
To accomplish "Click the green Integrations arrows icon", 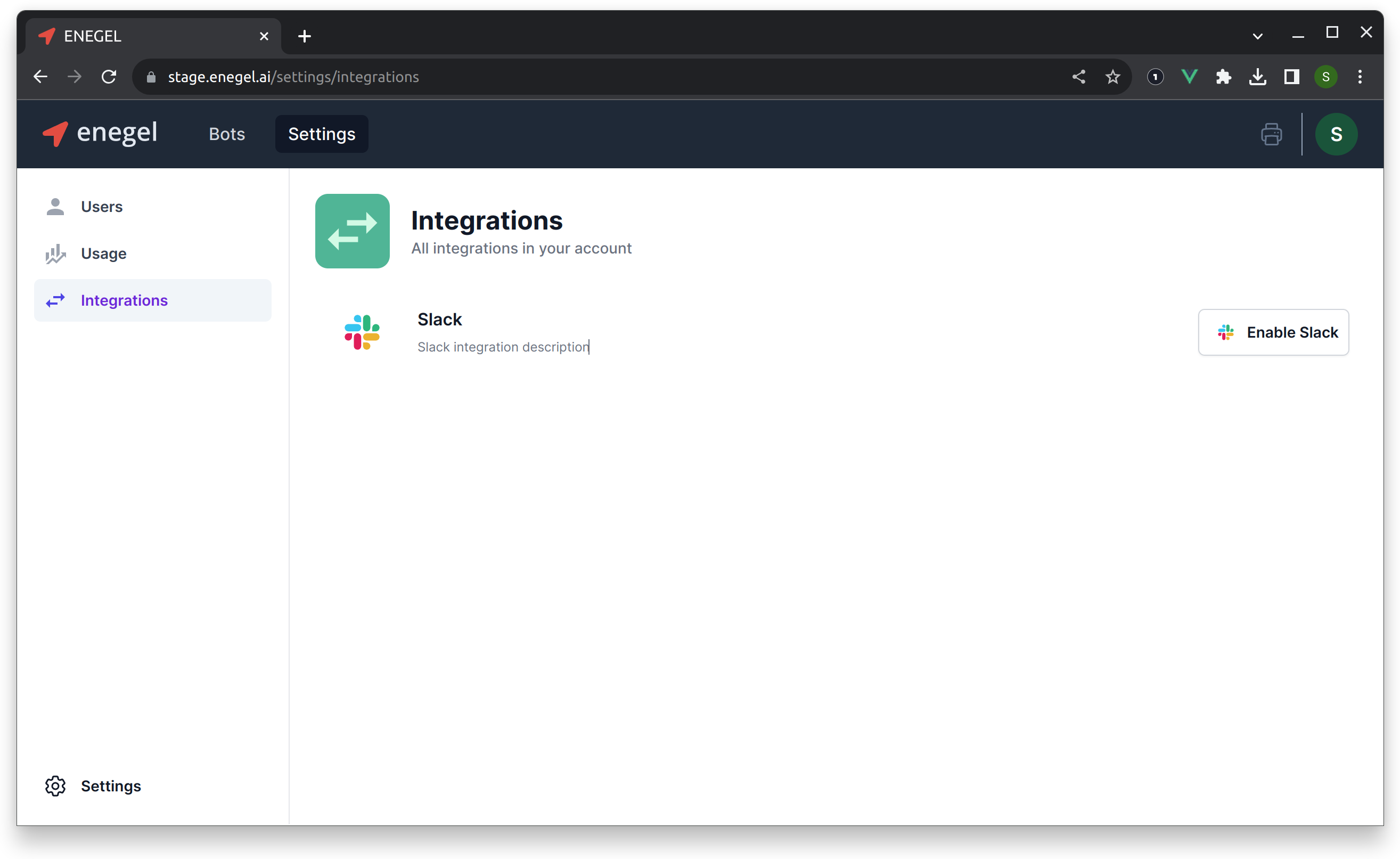I will pyautogui.click(x=351, y=231).
